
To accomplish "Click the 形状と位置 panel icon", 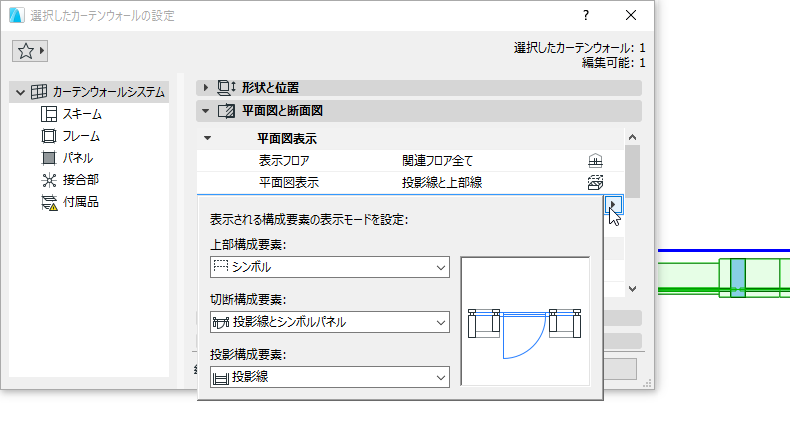I will [x=226, y=88].
